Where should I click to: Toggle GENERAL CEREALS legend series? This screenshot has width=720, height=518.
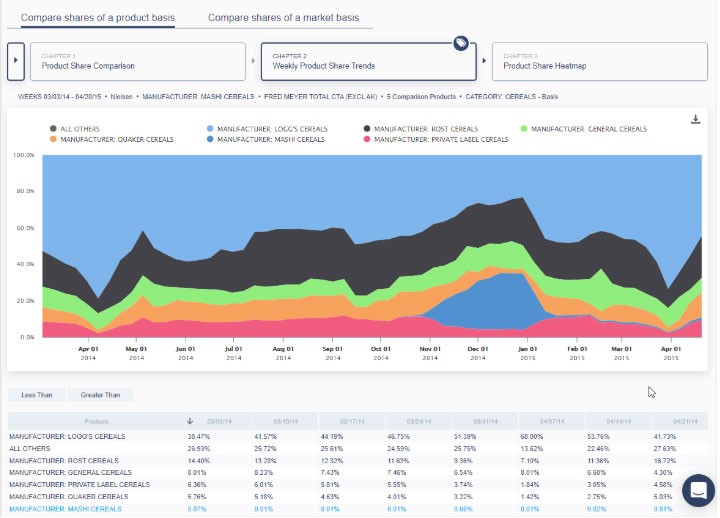[584, 129]
